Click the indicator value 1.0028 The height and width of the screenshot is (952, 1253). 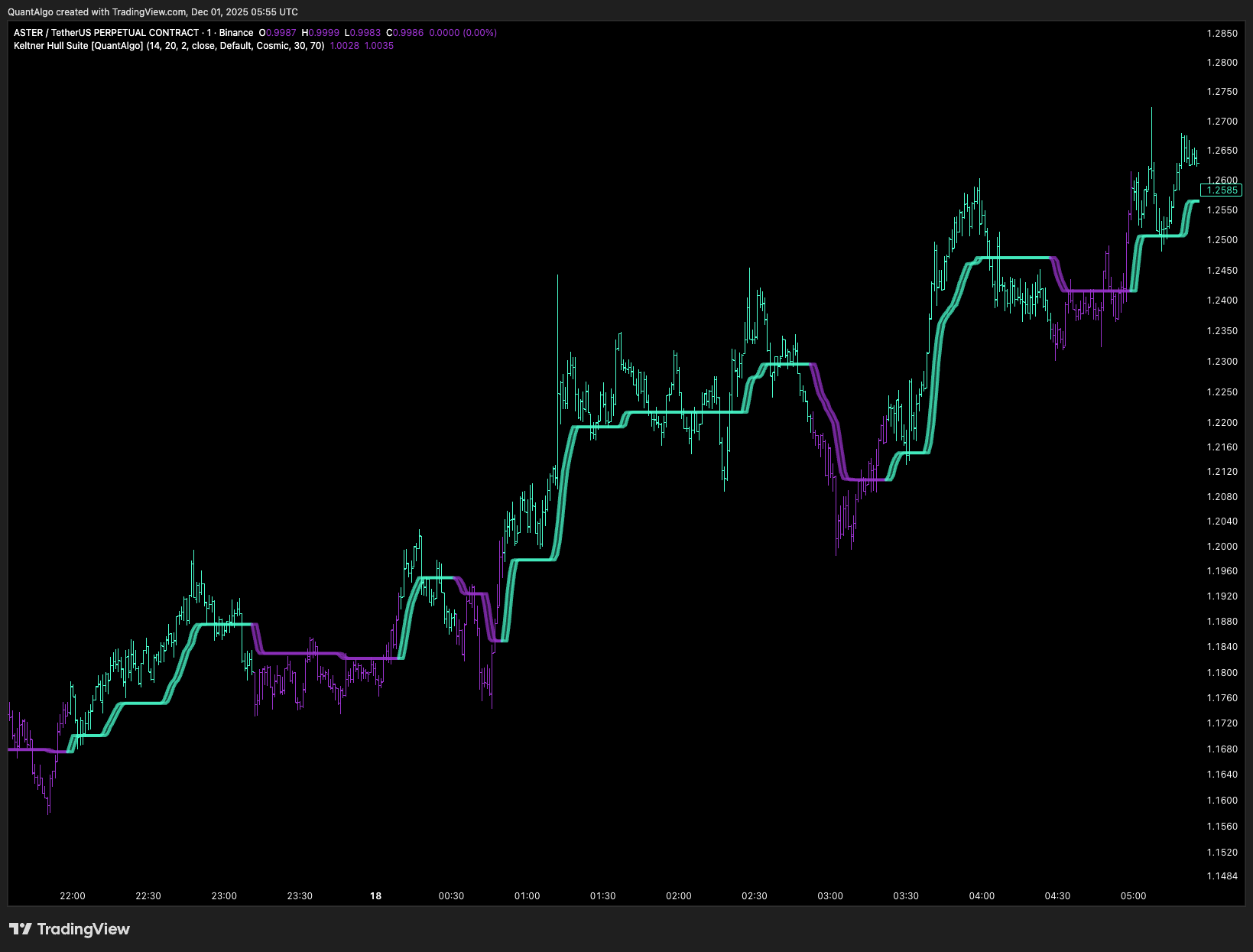344,46
